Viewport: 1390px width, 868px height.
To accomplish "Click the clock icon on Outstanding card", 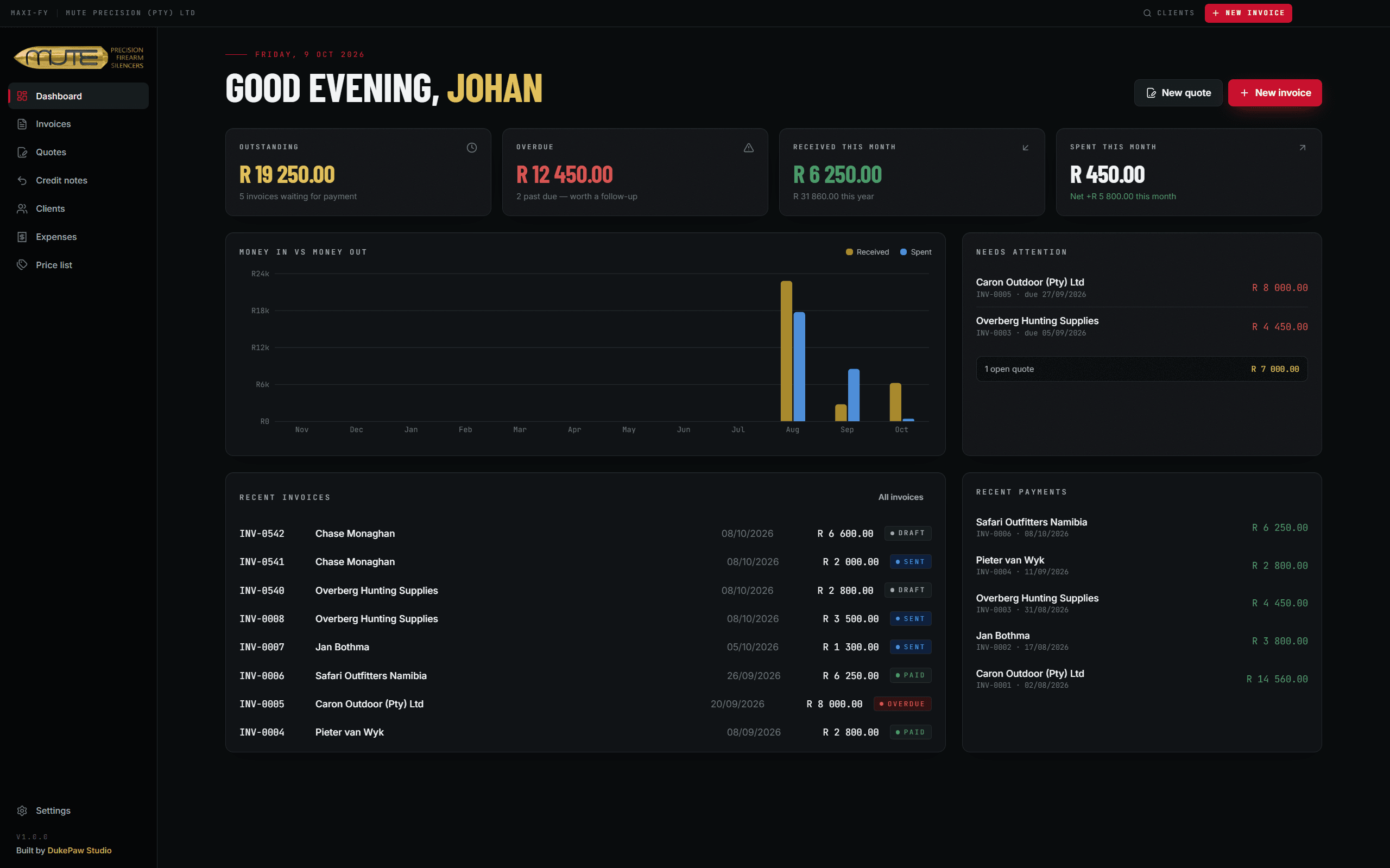I will point(471,148).
